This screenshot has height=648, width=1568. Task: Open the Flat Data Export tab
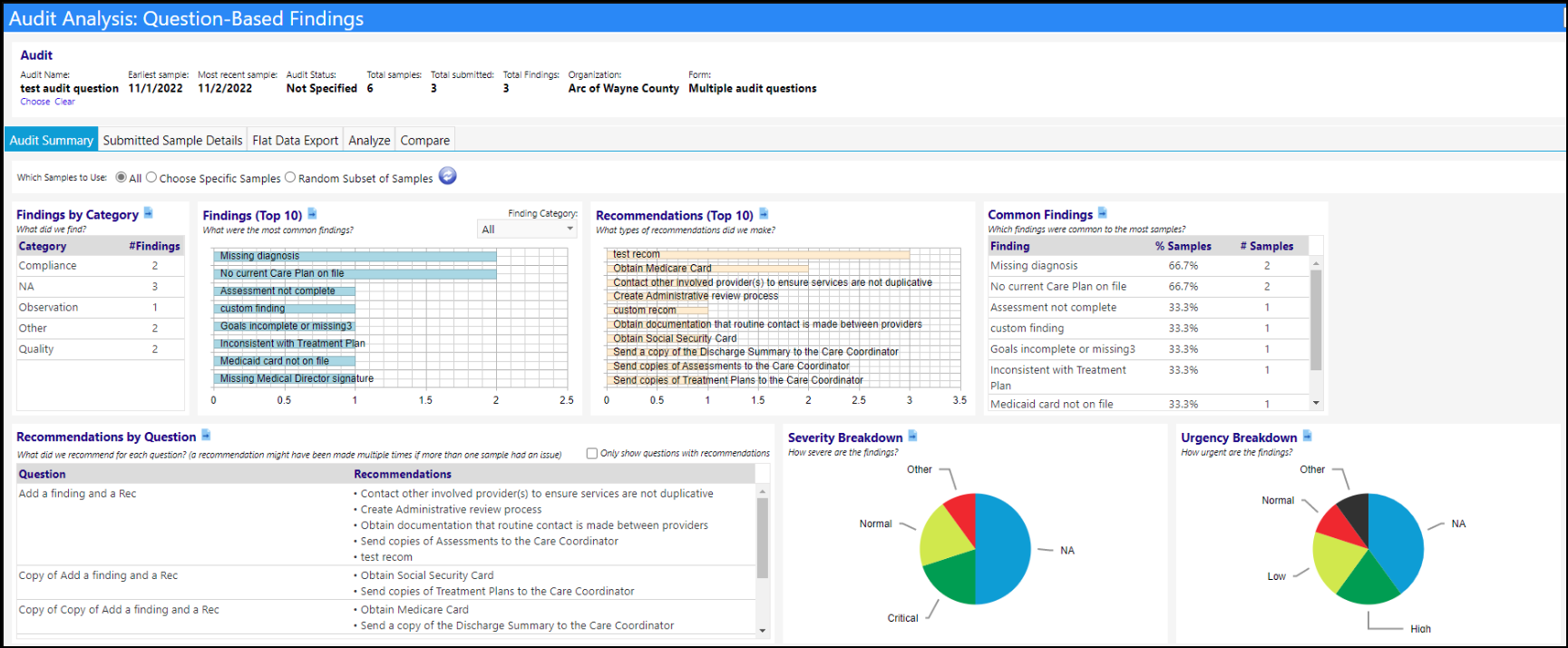[295, 140]
